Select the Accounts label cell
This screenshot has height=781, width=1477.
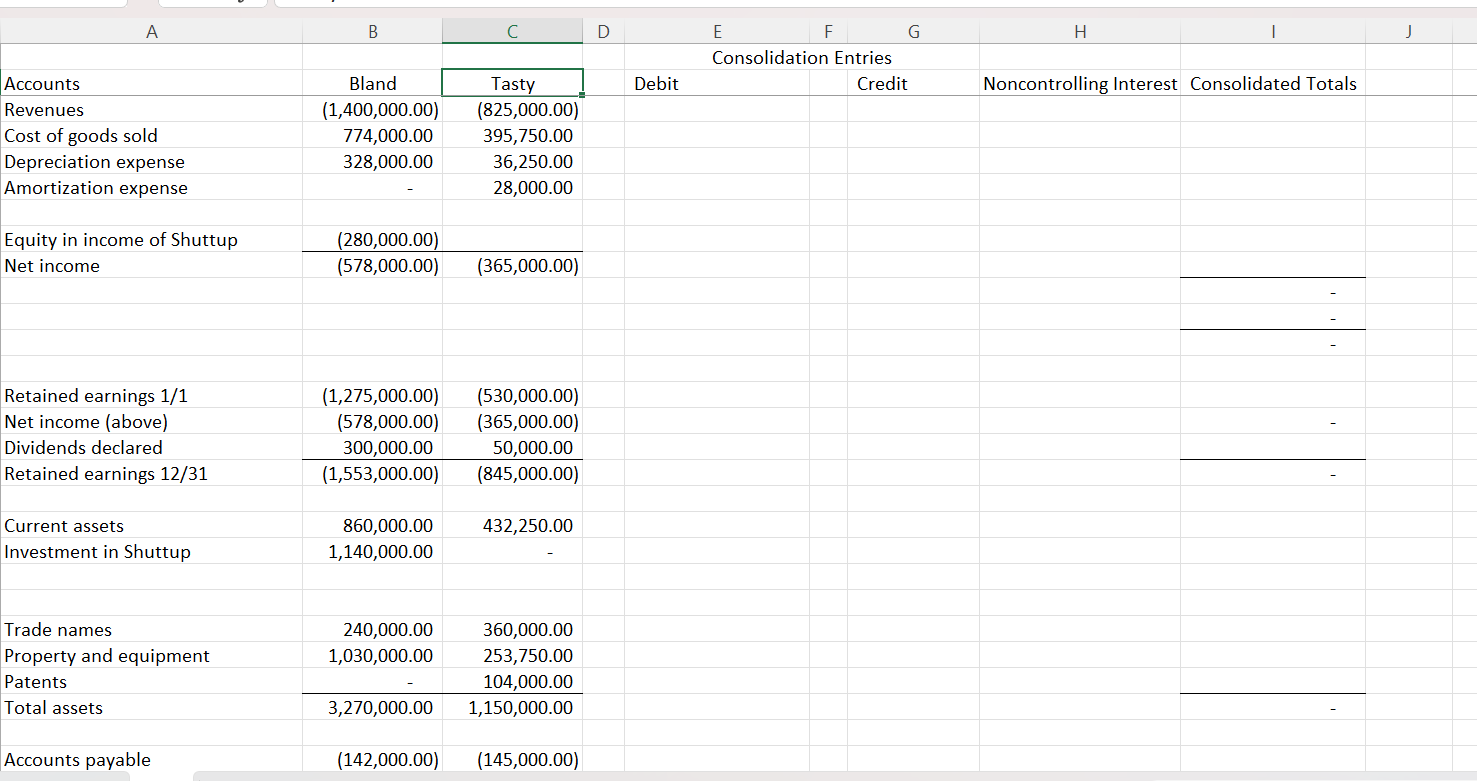pos(151,84)
